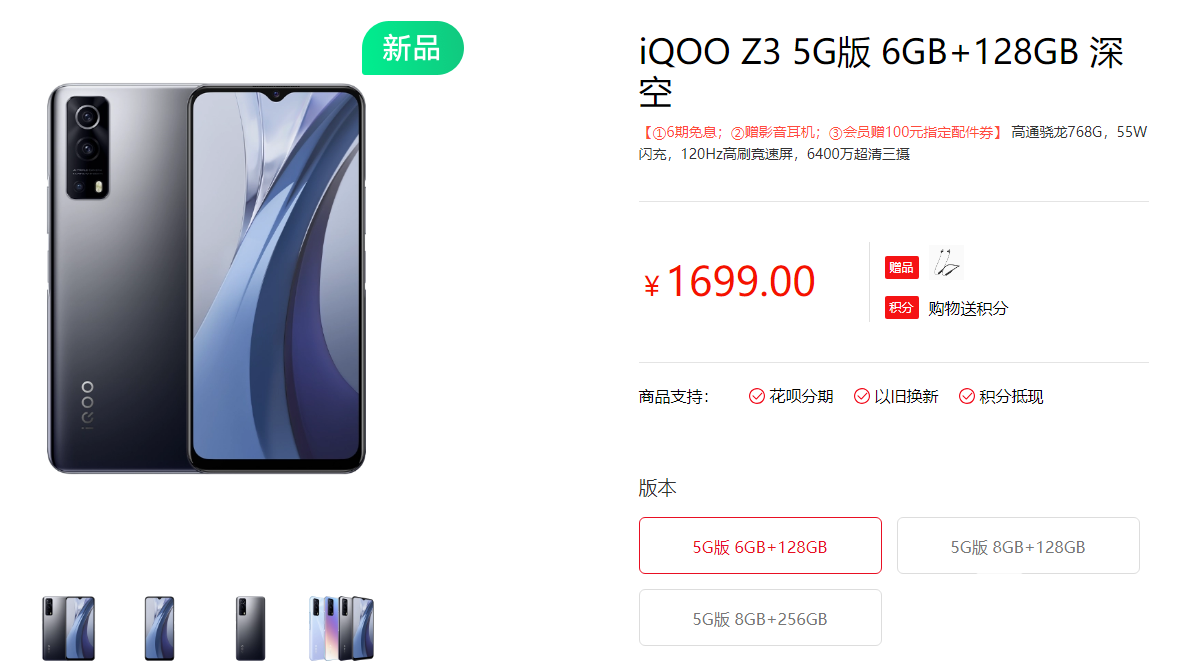The height and width of the screenshot is (666, 1183).
Task: Click the 积分抵现 checkmark icon
Action: 966,397
